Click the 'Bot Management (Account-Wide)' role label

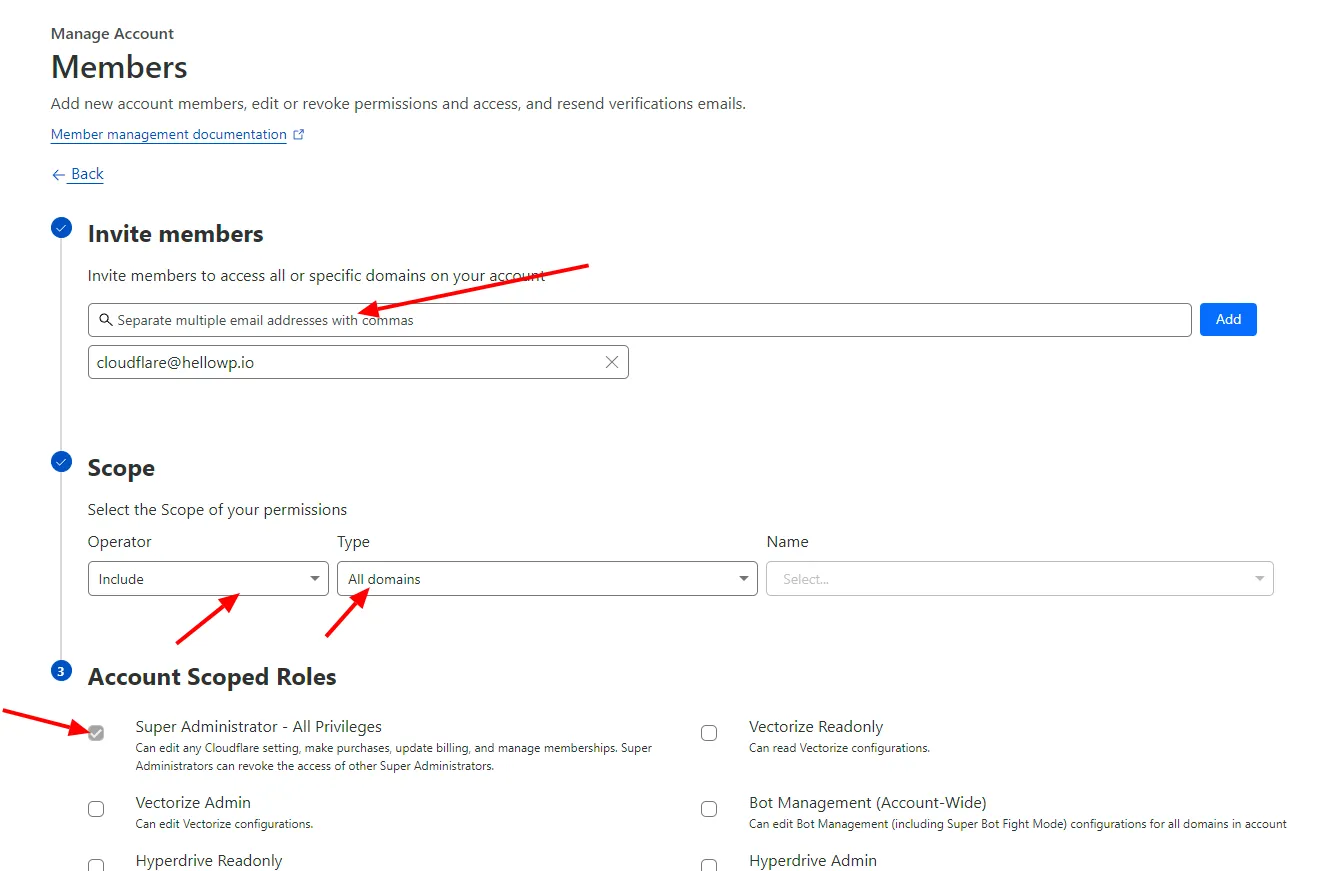868,803
